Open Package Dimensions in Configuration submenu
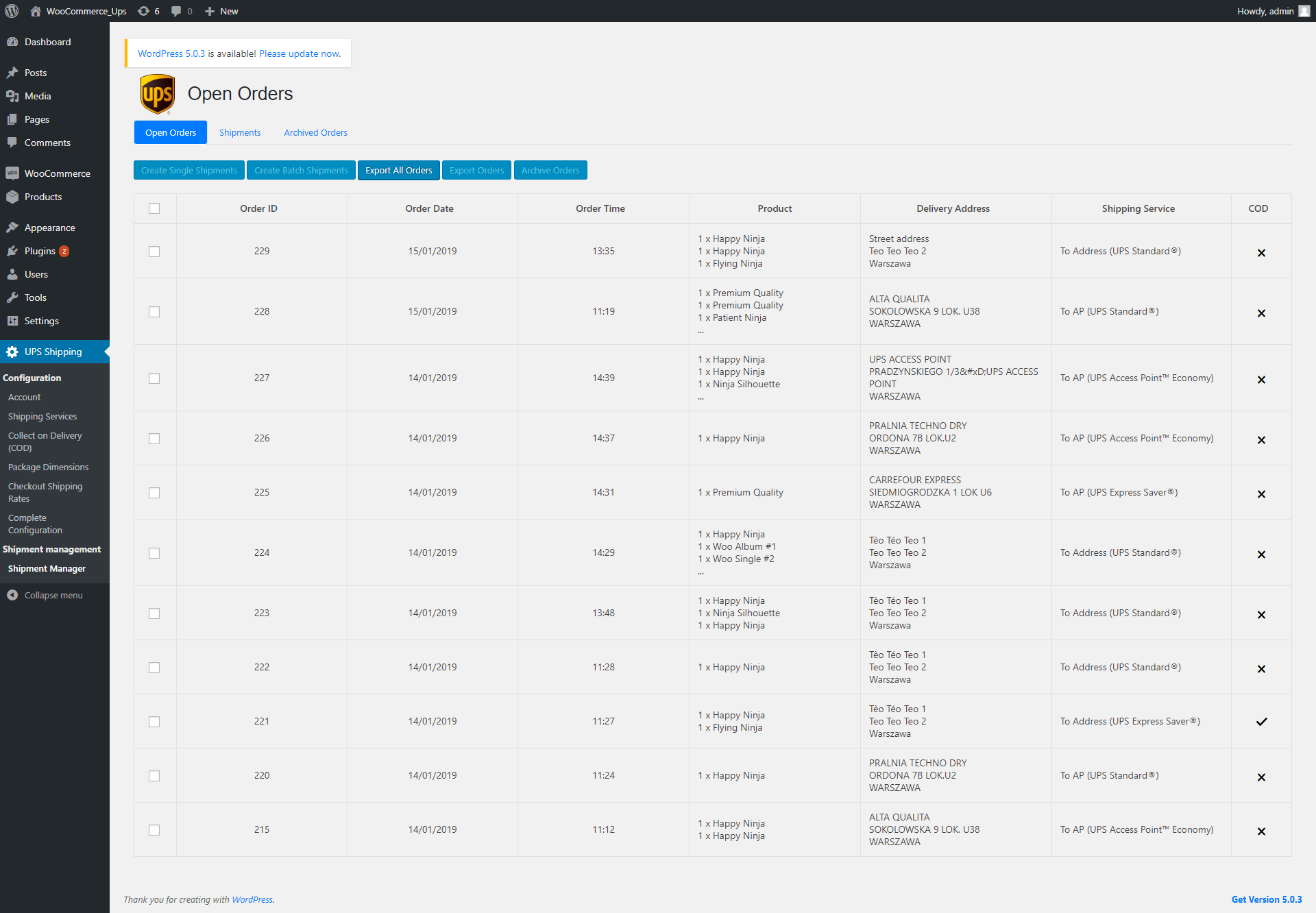 (48, 467)
